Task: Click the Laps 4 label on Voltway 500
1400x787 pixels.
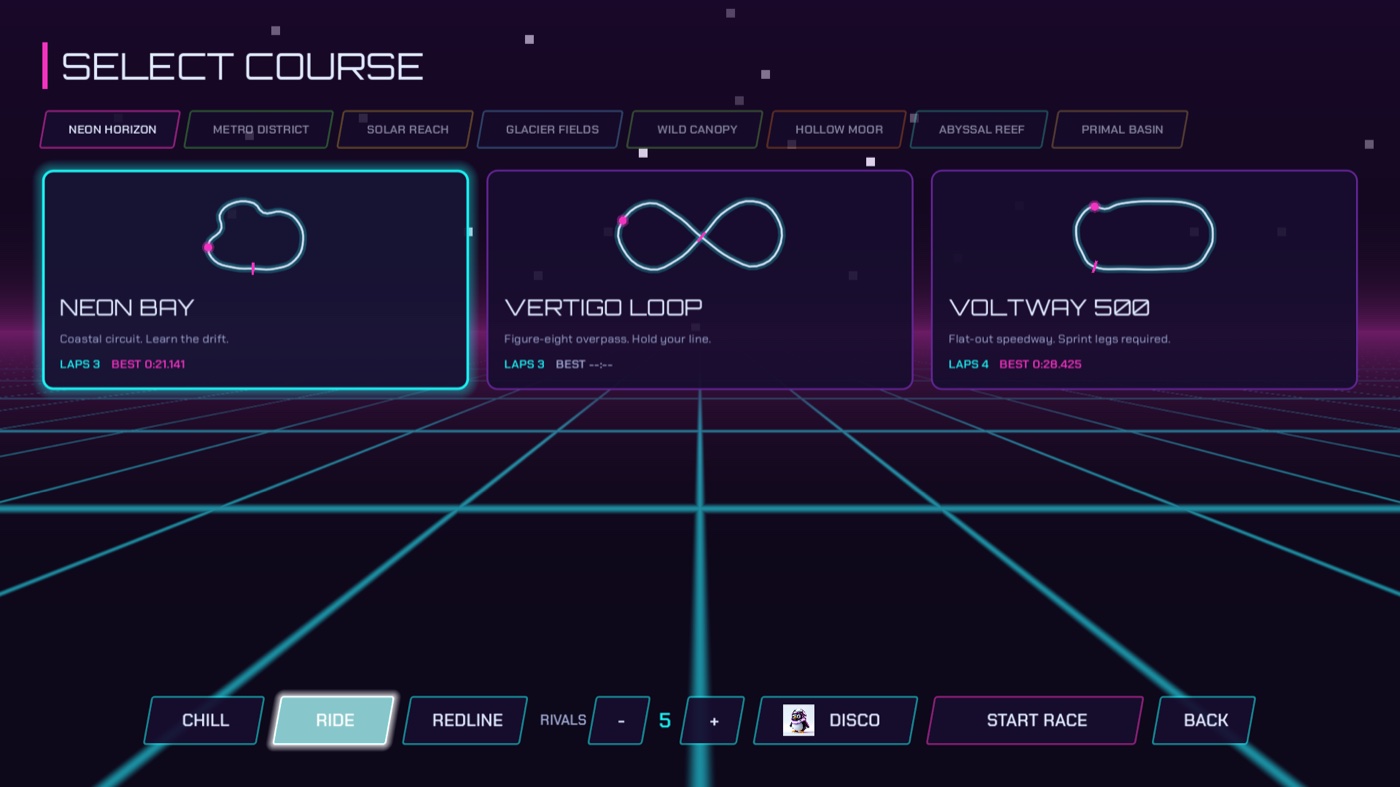Action: (968, 364)
